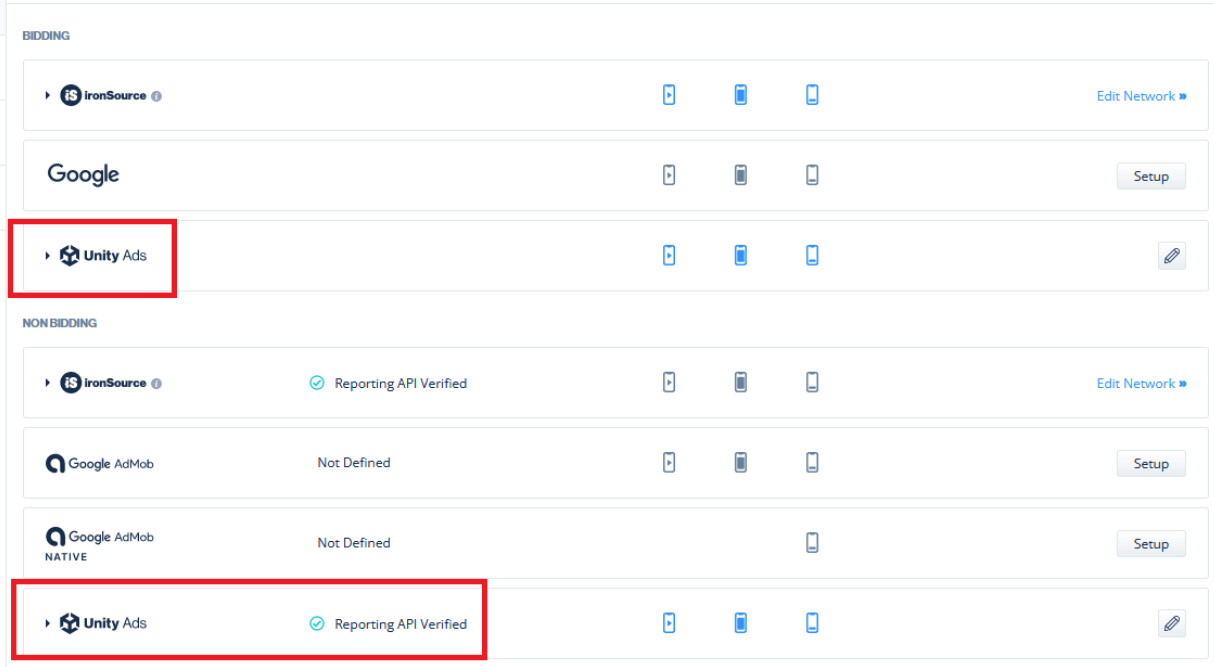Viewport: 1214px width, 667px height.
Task: Open Edit Network link for Non Bidding ironSource
Action: coord(1141,383)
